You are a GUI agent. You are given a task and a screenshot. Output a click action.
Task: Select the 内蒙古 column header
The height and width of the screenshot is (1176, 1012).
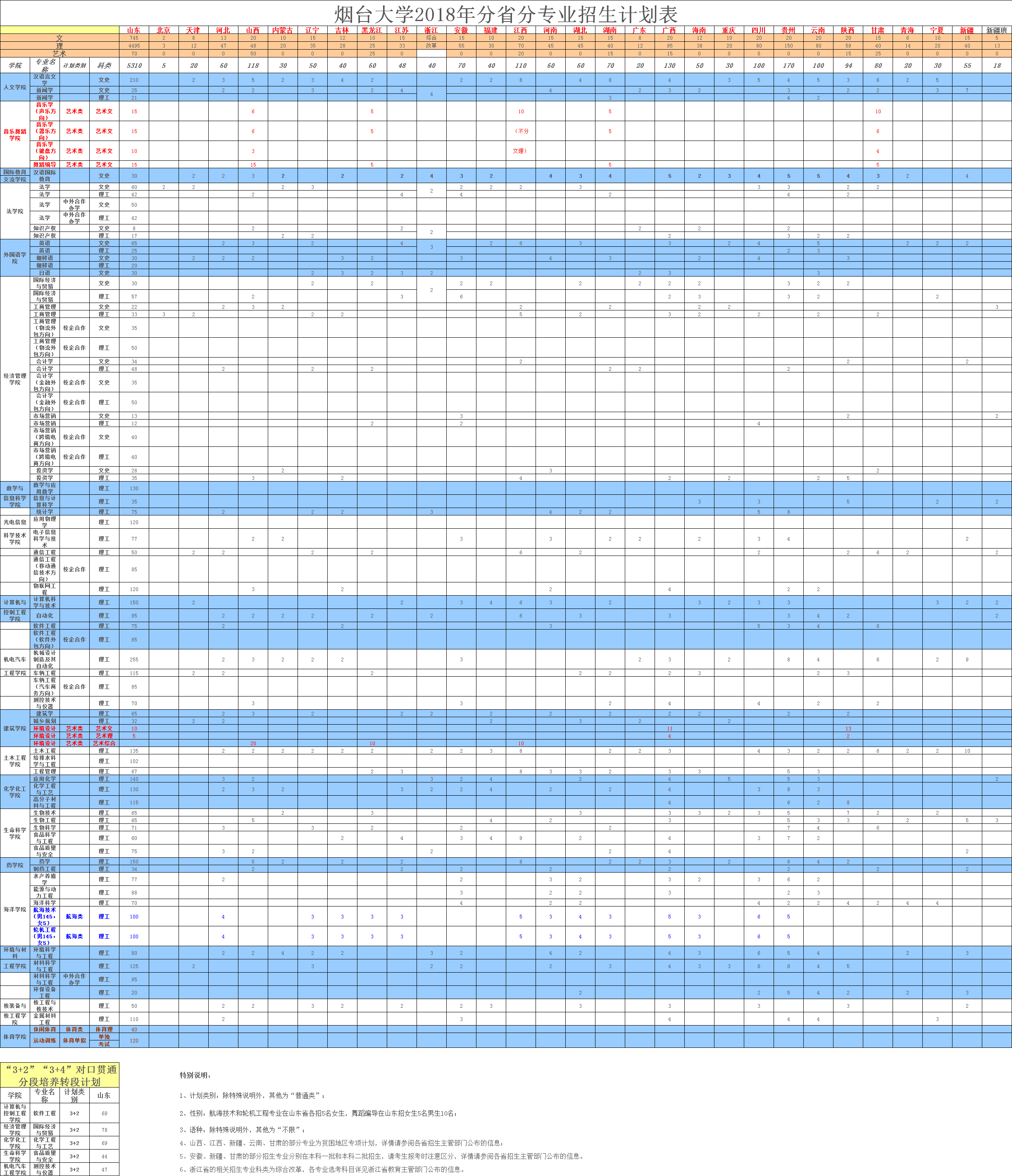pos(283,30)
